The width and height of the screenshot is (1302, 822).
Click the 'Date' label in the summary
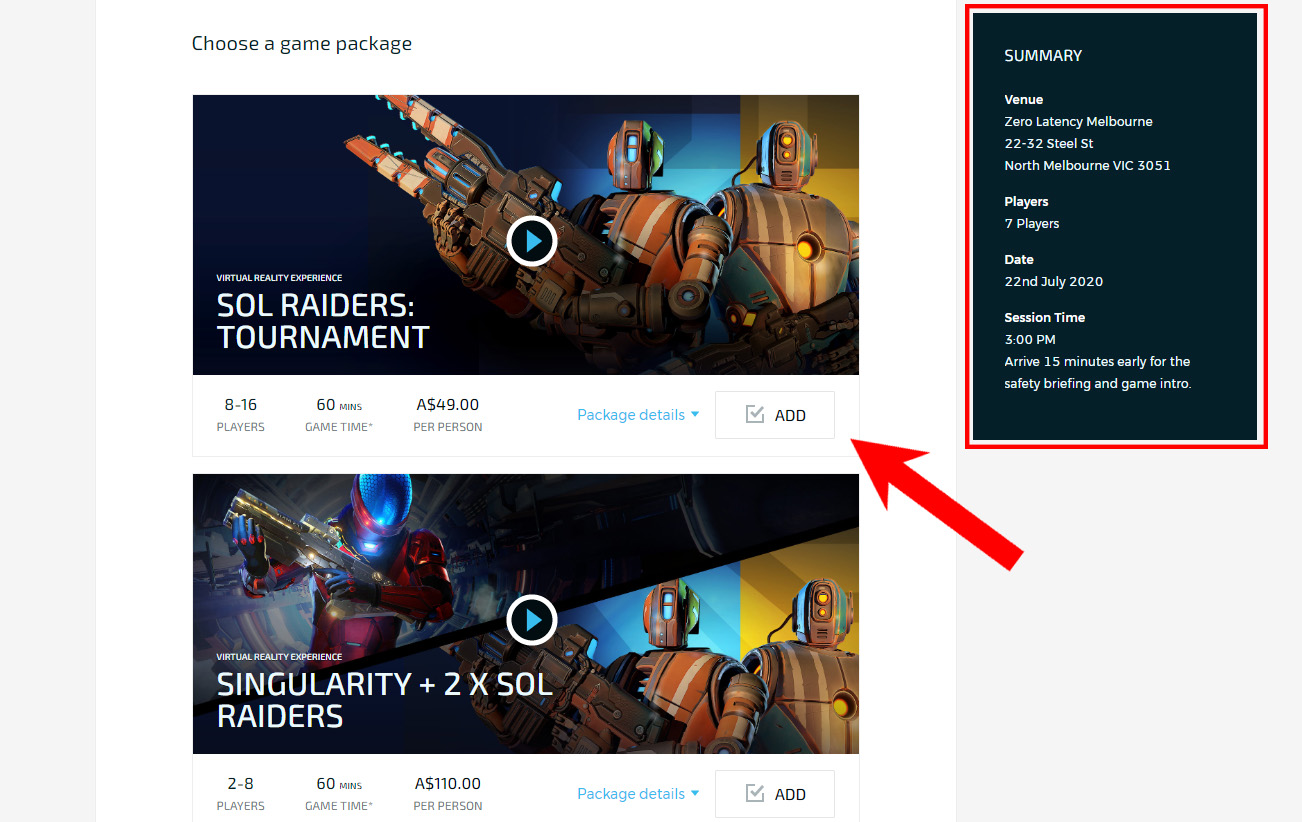1019,260
